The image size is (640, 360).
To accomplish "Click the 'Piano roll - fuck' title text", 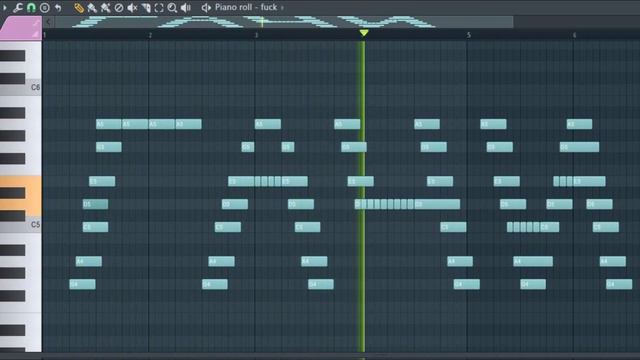I will (246, 7).
